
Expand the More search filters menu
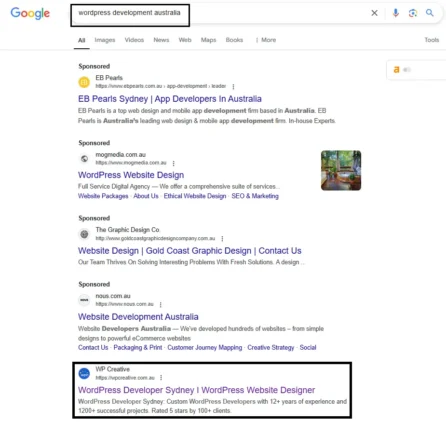[266, 40]
